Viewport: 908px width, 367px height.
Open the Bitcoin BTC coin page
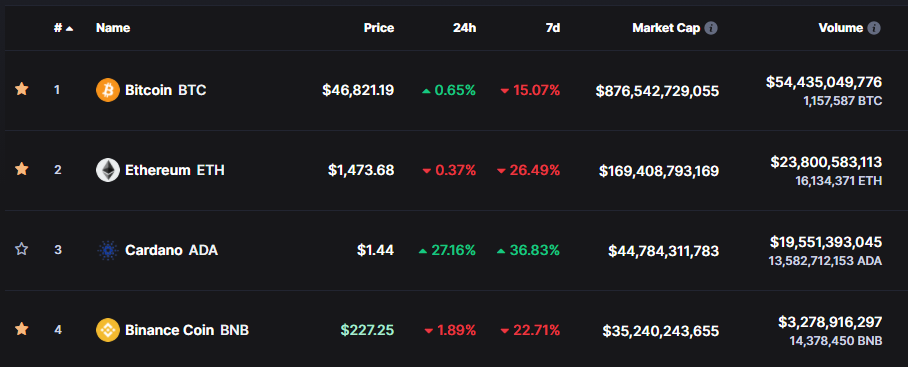click(x=166, y=90)
